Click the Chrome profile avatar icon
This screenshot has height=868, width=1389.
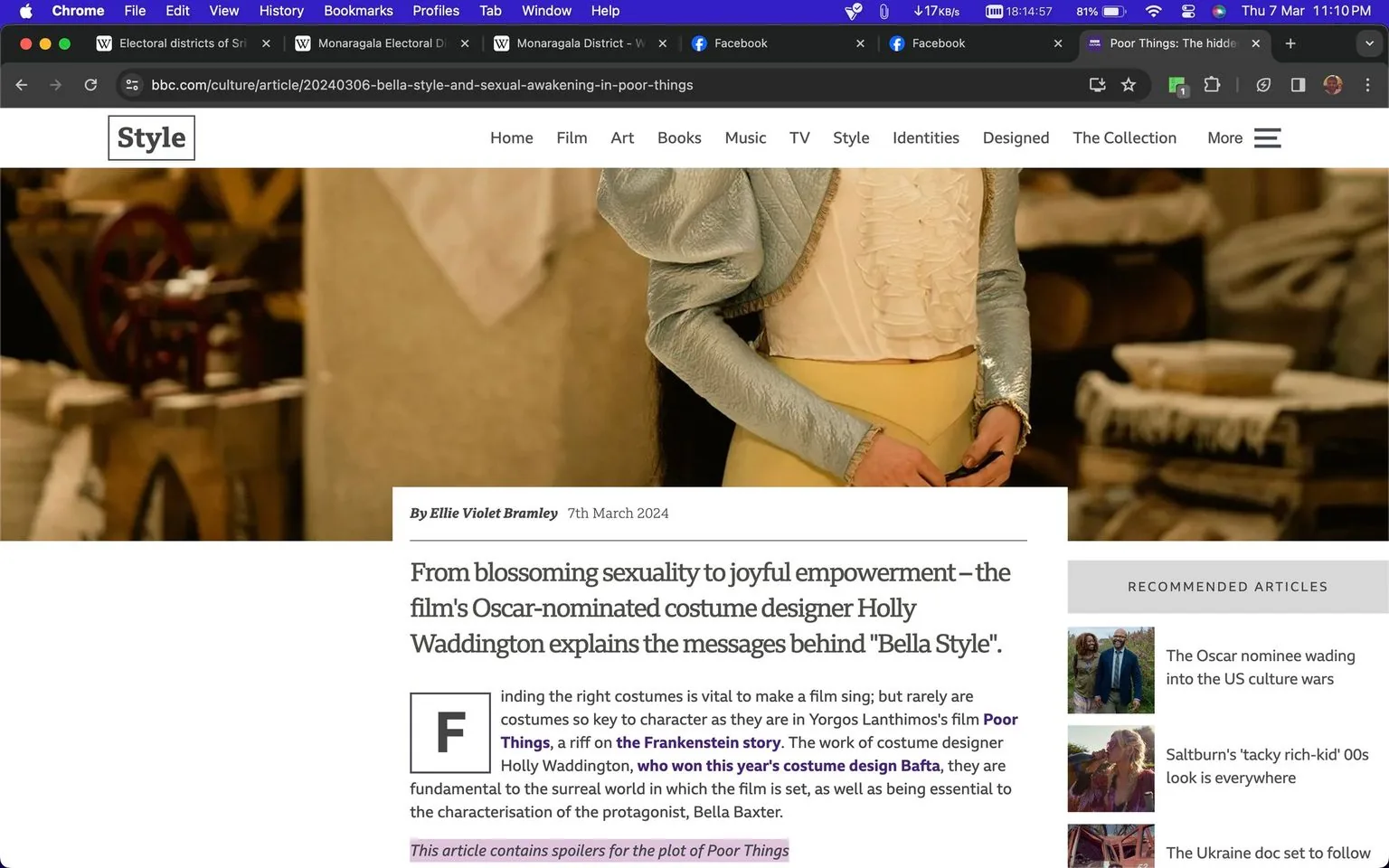(1332, 84)
